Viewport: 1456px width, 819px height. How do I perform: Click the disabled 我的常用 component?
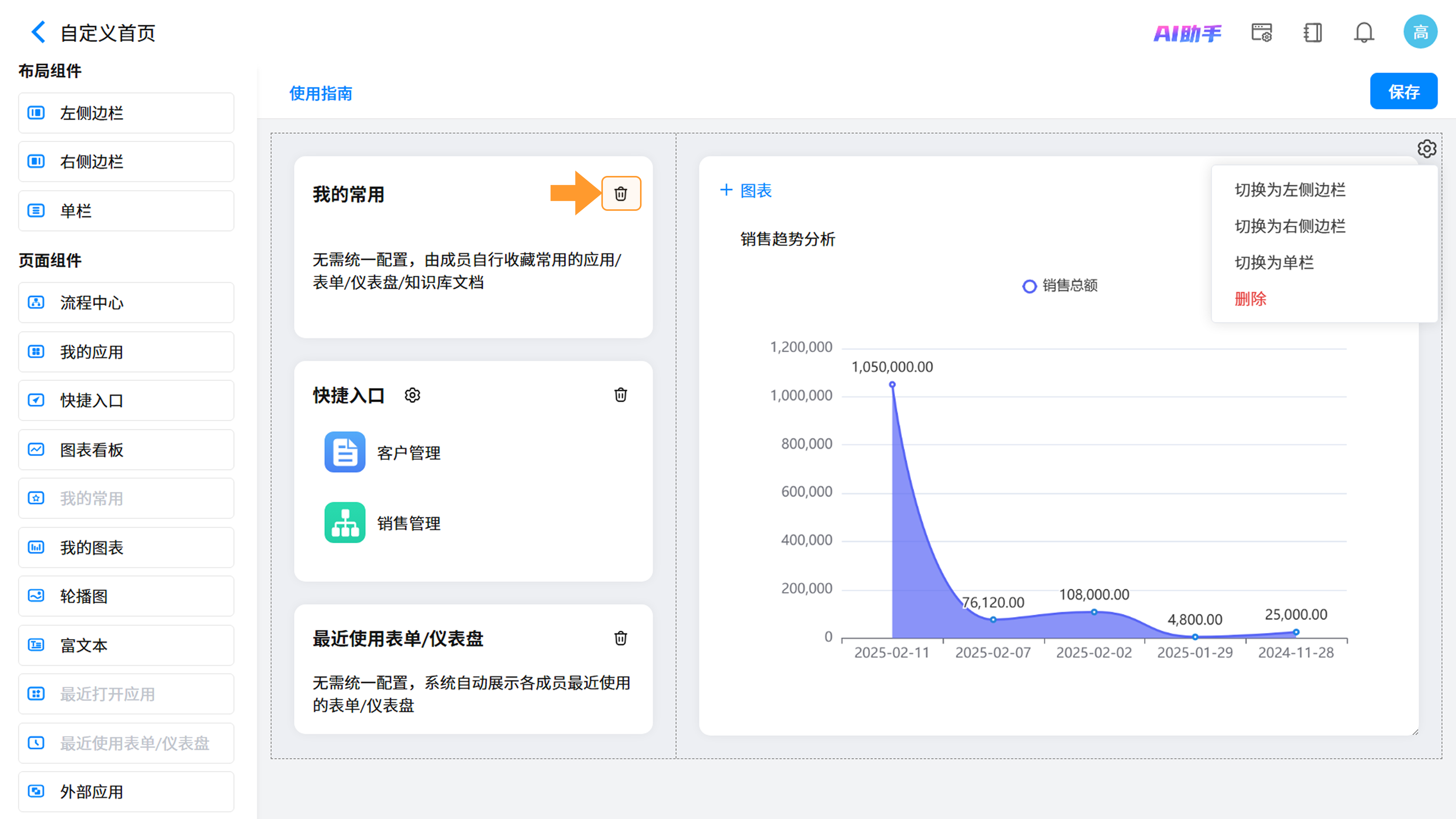pyautogui.click(x=126, y=498)
